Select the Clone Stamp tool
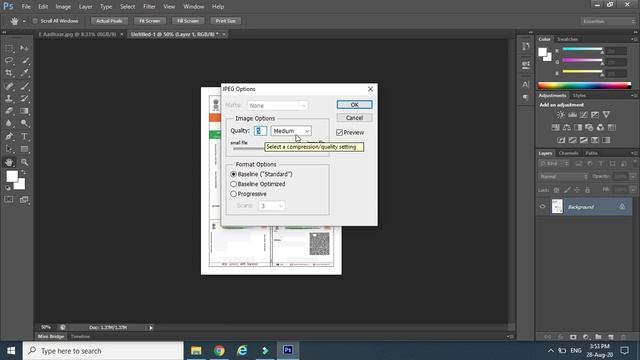 click(9, 98)
